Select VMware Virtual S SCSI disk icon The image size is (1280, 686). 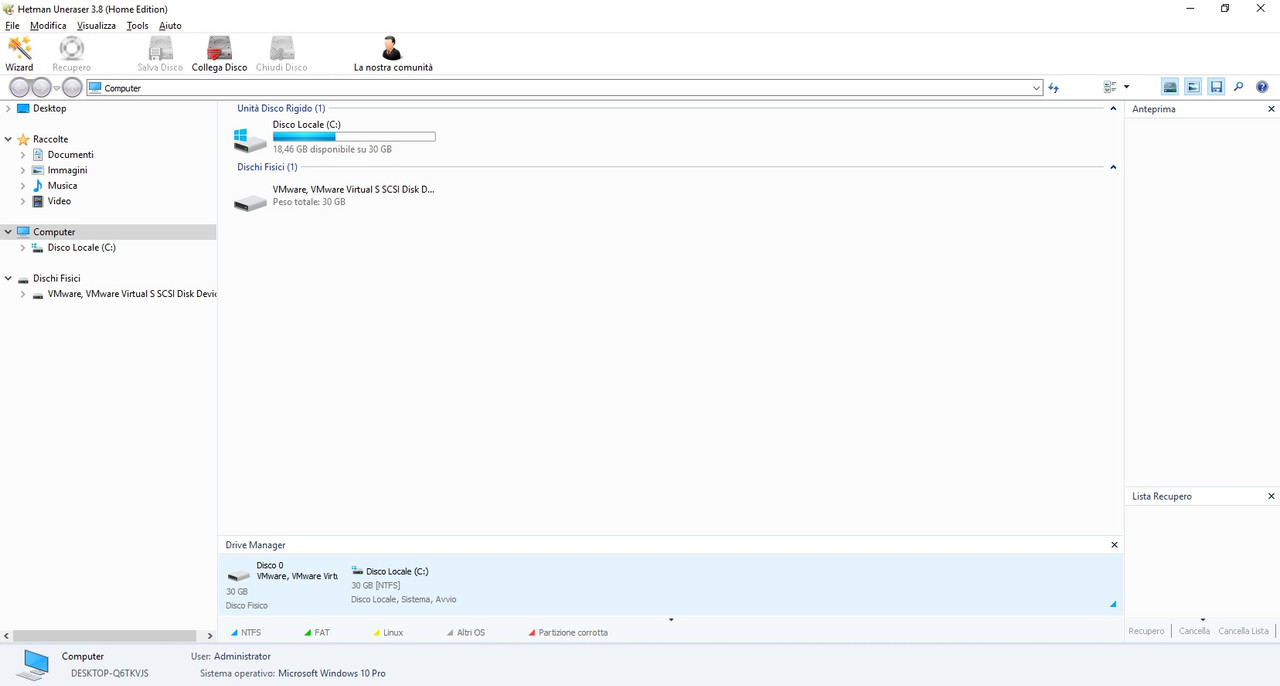(250, 202)
